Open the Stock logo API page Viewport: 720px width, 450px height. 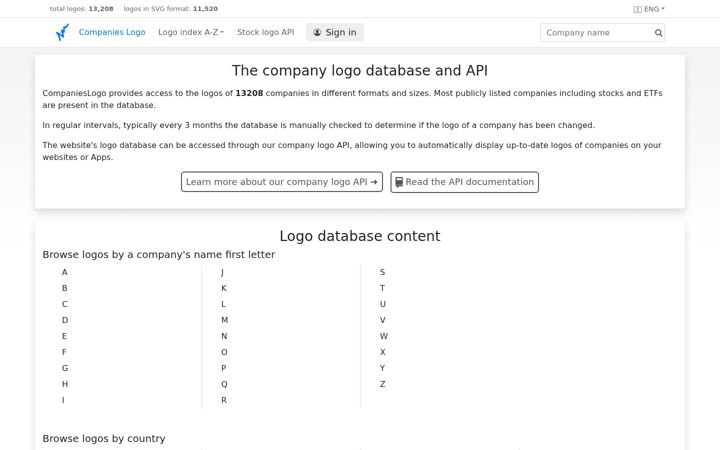coord(265,32)
